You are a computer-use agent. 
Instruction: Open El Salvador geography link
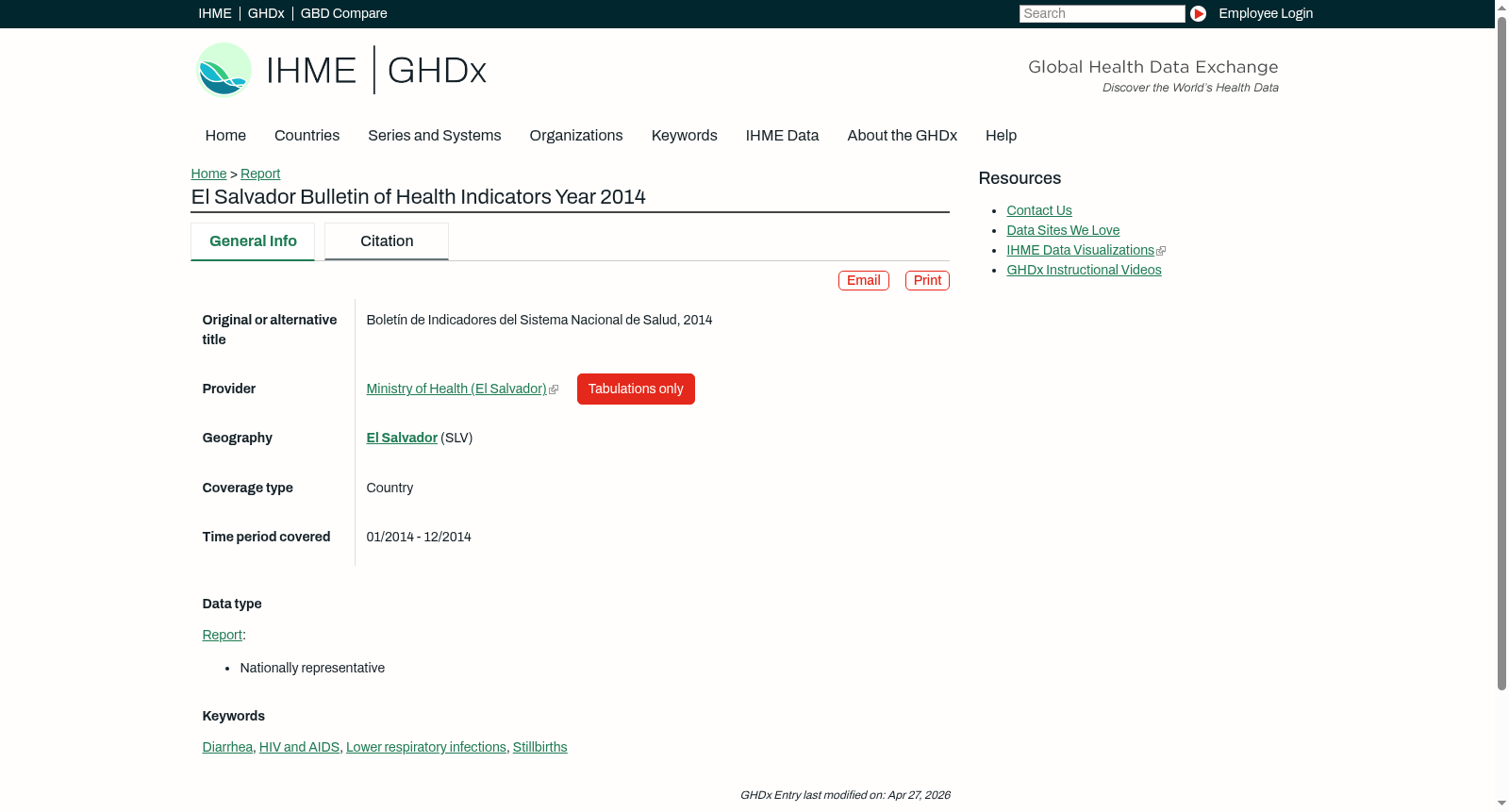point(402,438)
